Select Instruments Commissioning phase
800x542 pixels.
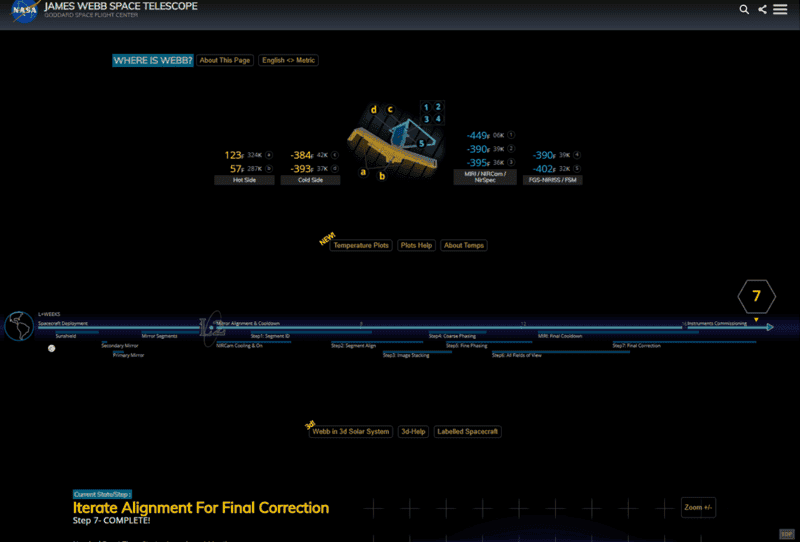point(717,323)
